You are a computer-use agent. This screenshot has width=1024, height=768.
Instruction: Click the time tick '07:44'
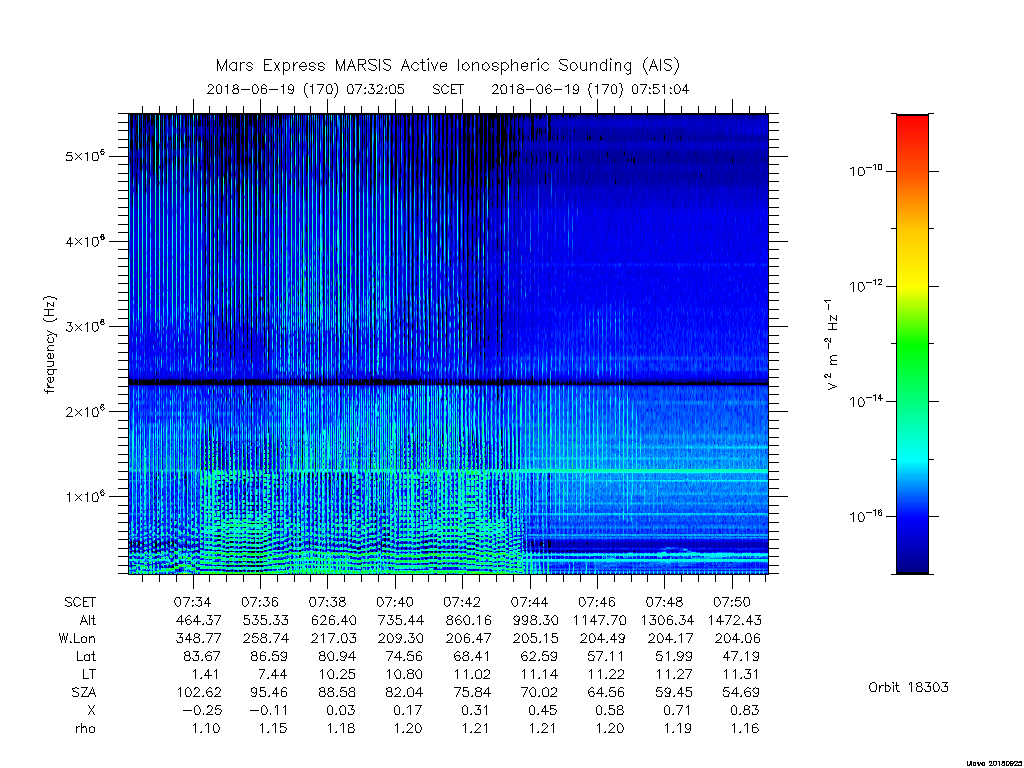click(x=530, y=602)
